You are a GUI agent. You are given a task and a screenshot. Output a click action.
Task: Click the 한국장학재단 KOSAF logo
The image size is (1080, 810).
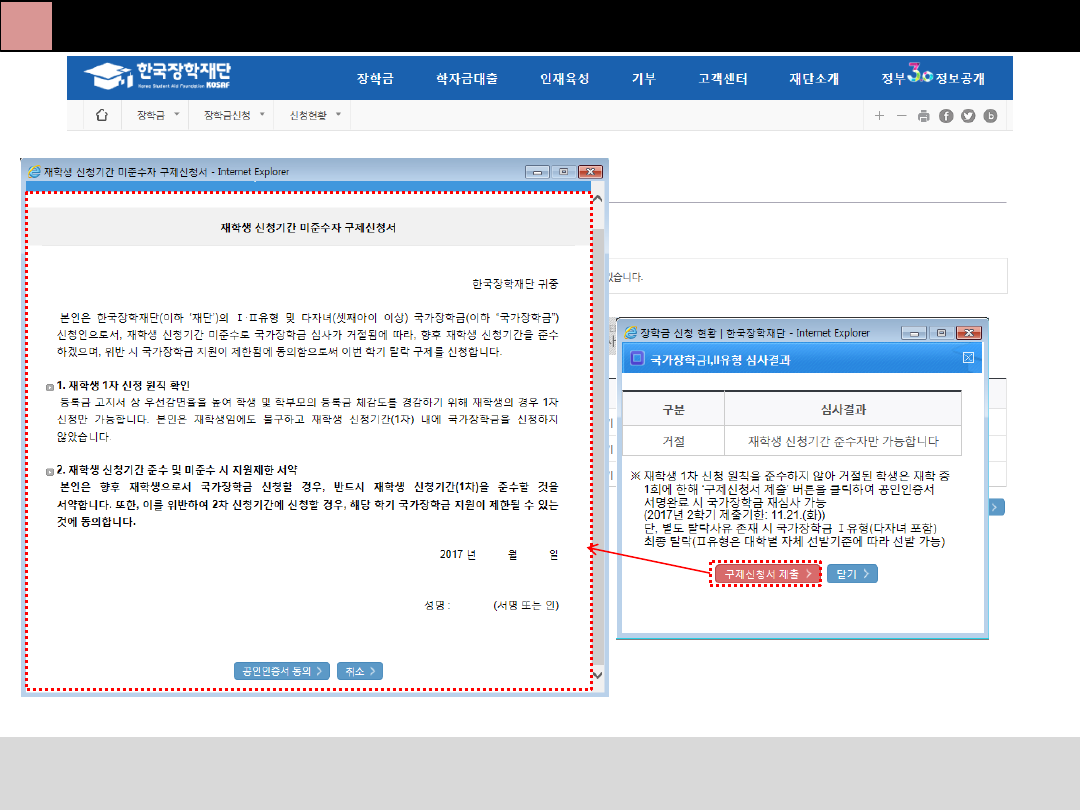coord(158,76)
